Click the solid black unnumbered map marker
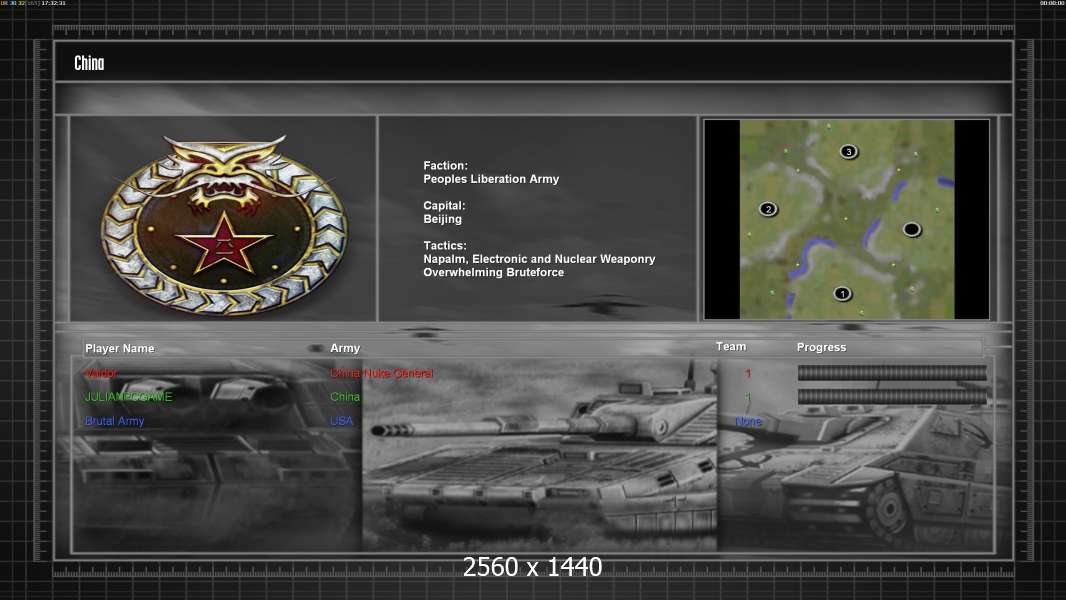The image size is (1066, 600). pos(912,229)
